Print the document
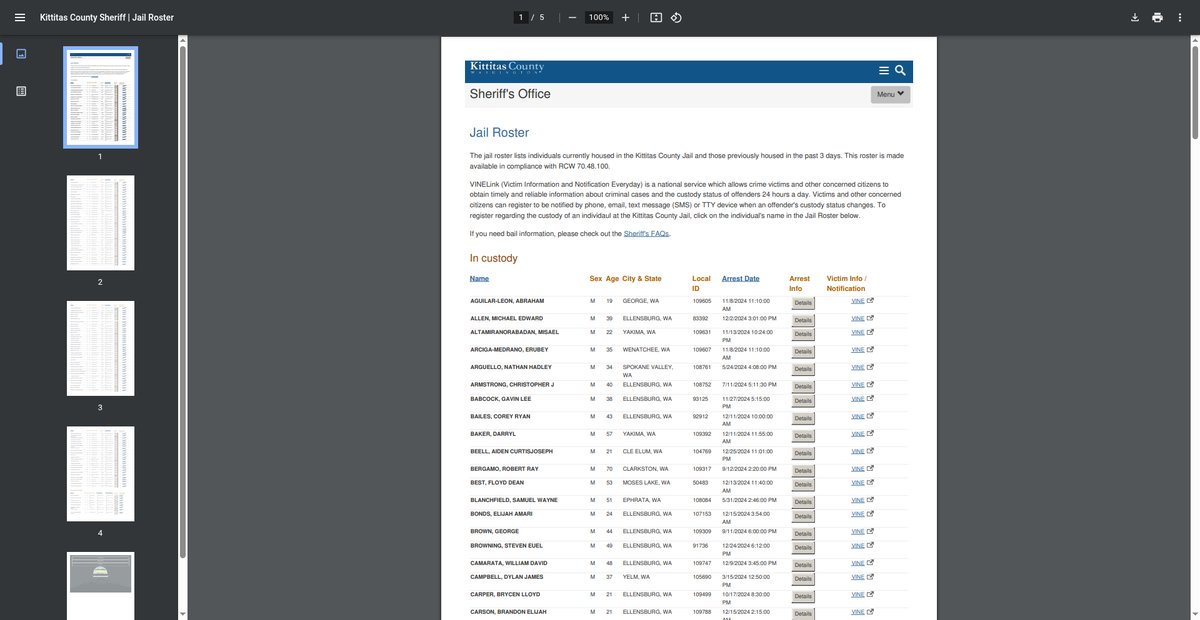The height and width of the screenshot is (620, 1200). (1157, 17)
